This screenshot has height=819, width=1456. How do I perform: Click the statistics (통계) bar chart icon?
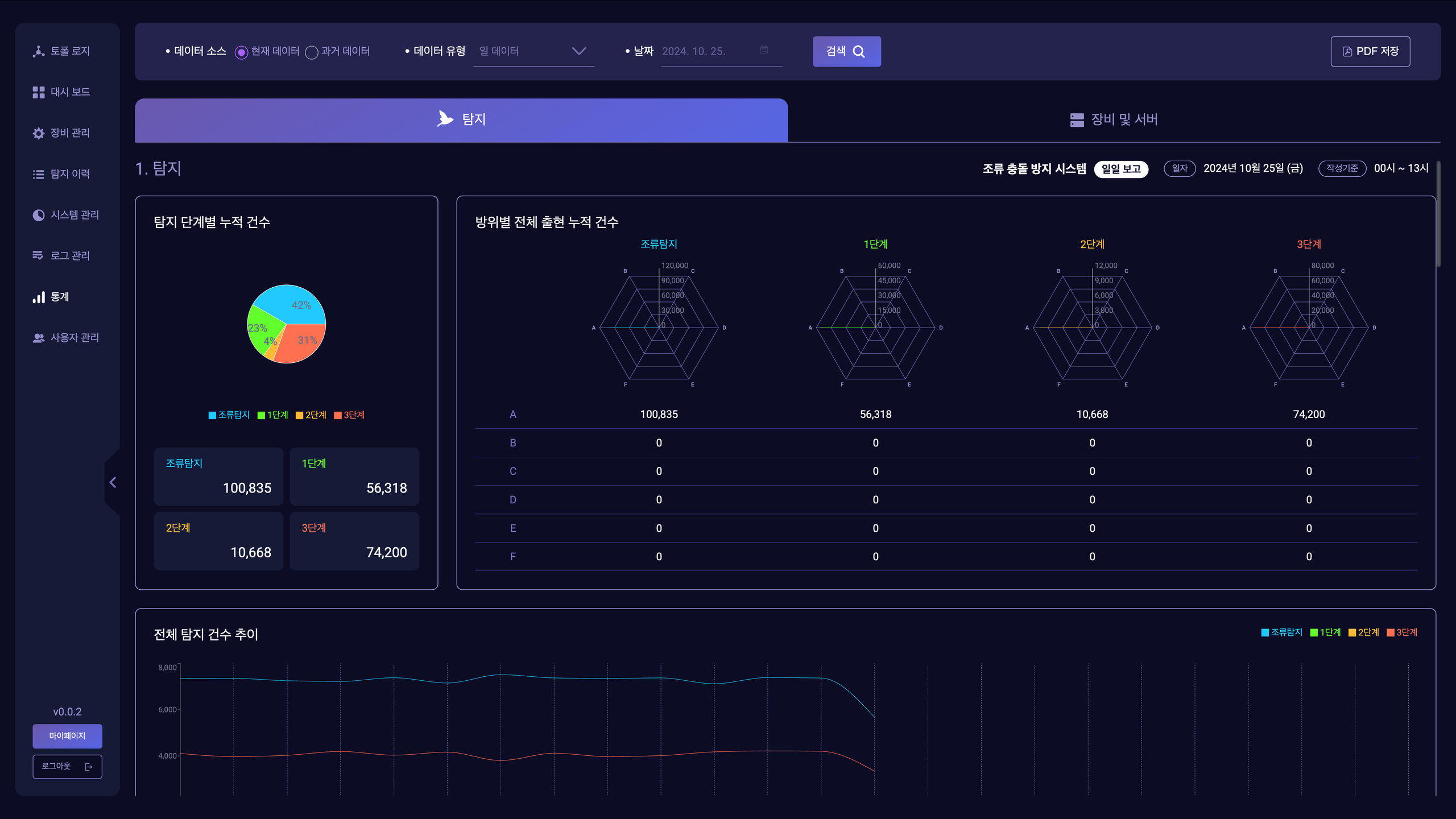point(38,297)
